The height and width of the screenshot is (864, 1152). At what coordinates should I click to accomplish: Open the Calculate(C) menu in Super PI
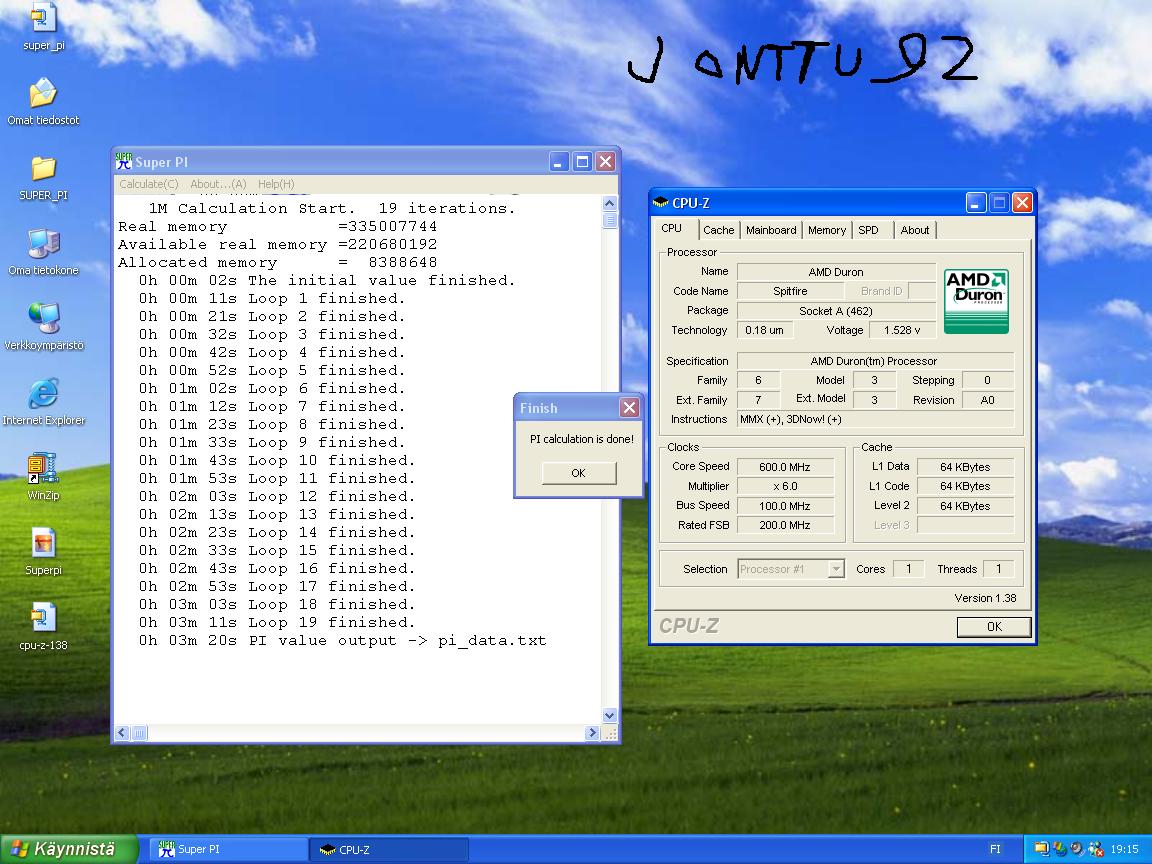[149, 184]
